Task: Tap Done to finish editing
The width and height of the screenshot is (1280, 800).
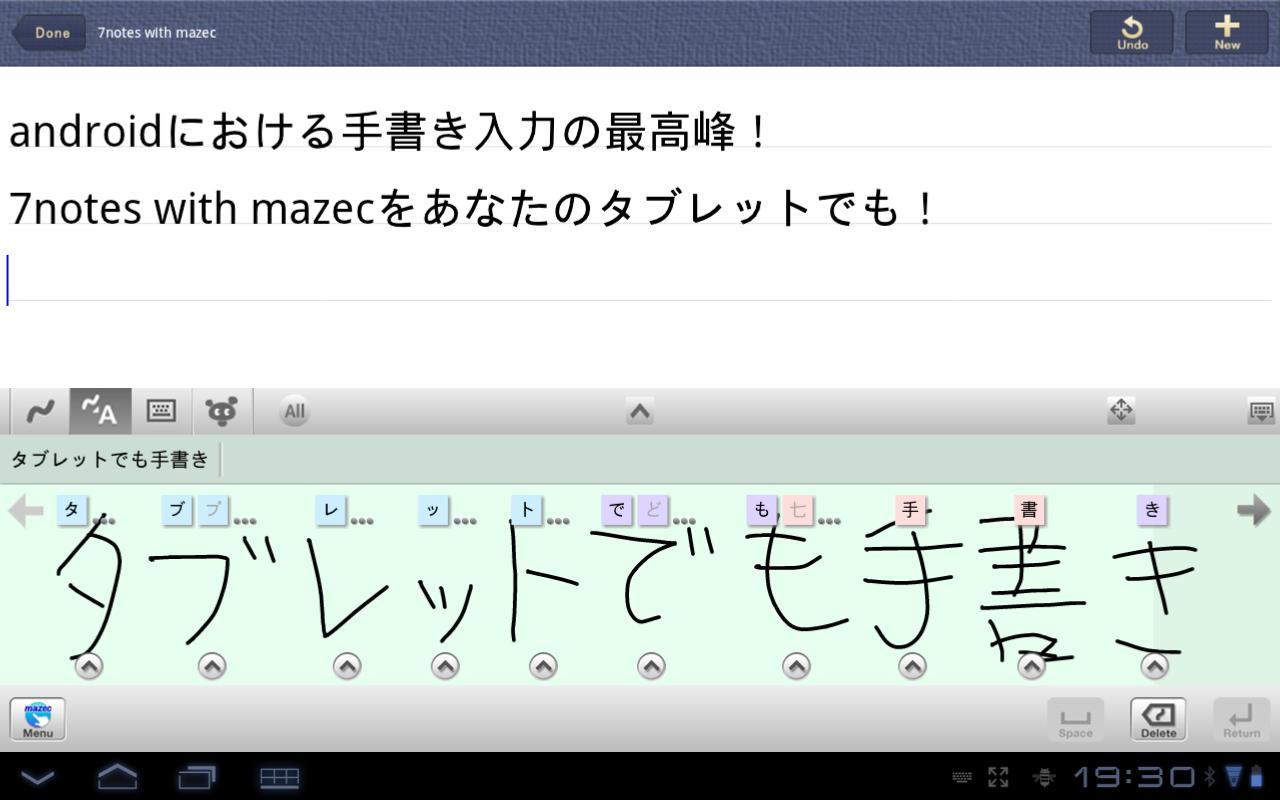Action: [50, 33]
